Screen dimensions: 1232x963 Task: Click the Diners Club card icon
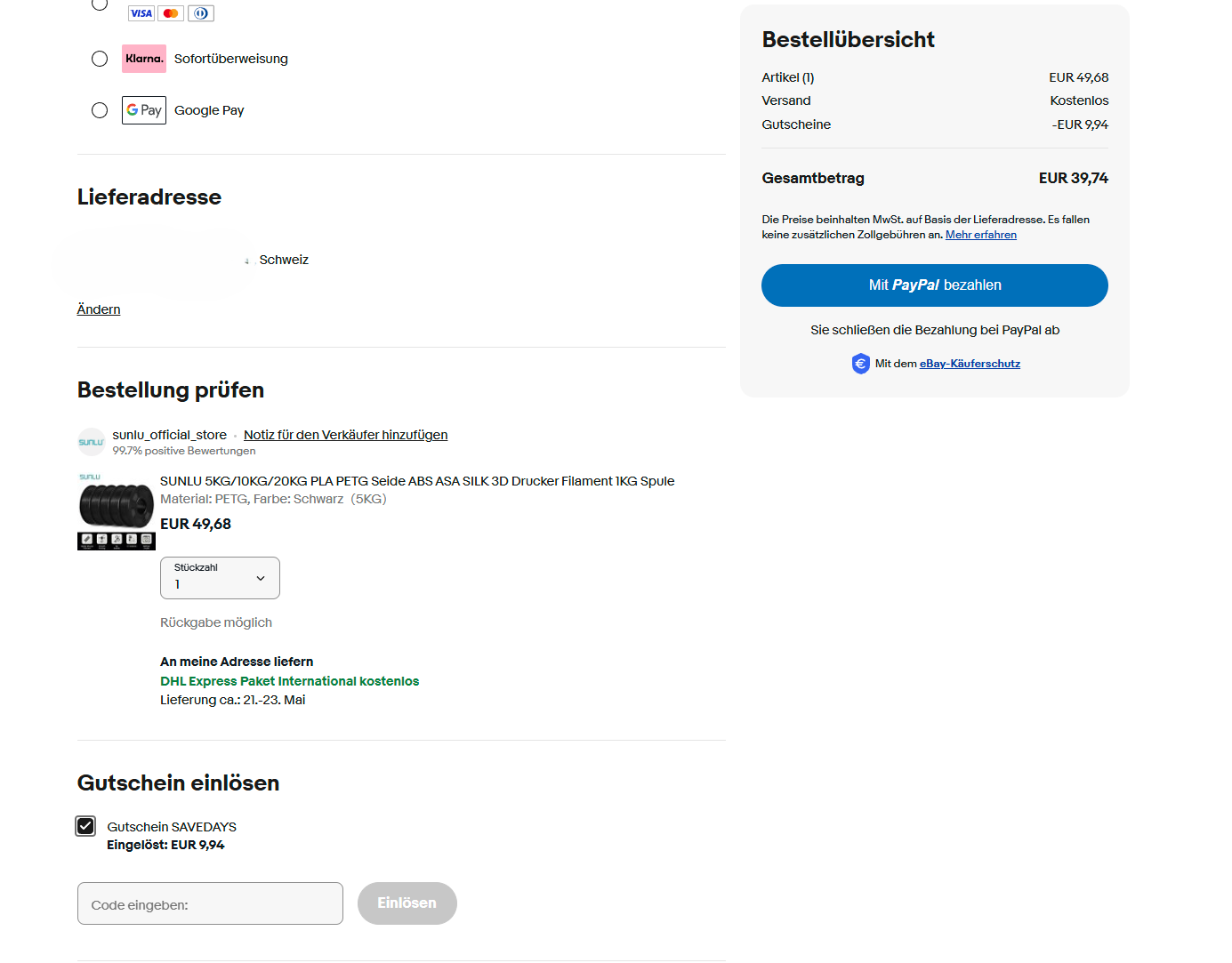click(x=201, y=13)
